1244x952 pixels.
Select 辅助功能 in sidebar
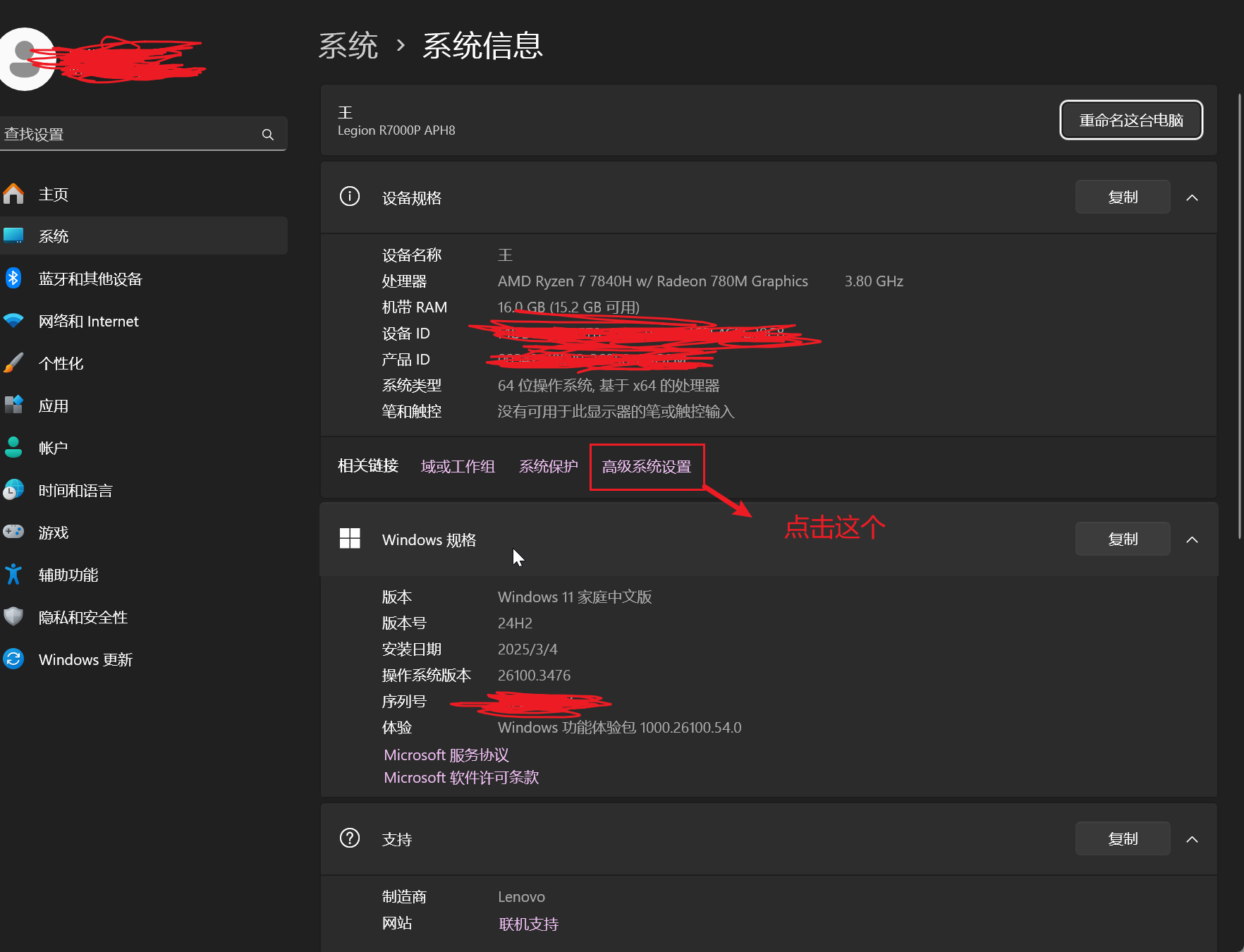144,575
